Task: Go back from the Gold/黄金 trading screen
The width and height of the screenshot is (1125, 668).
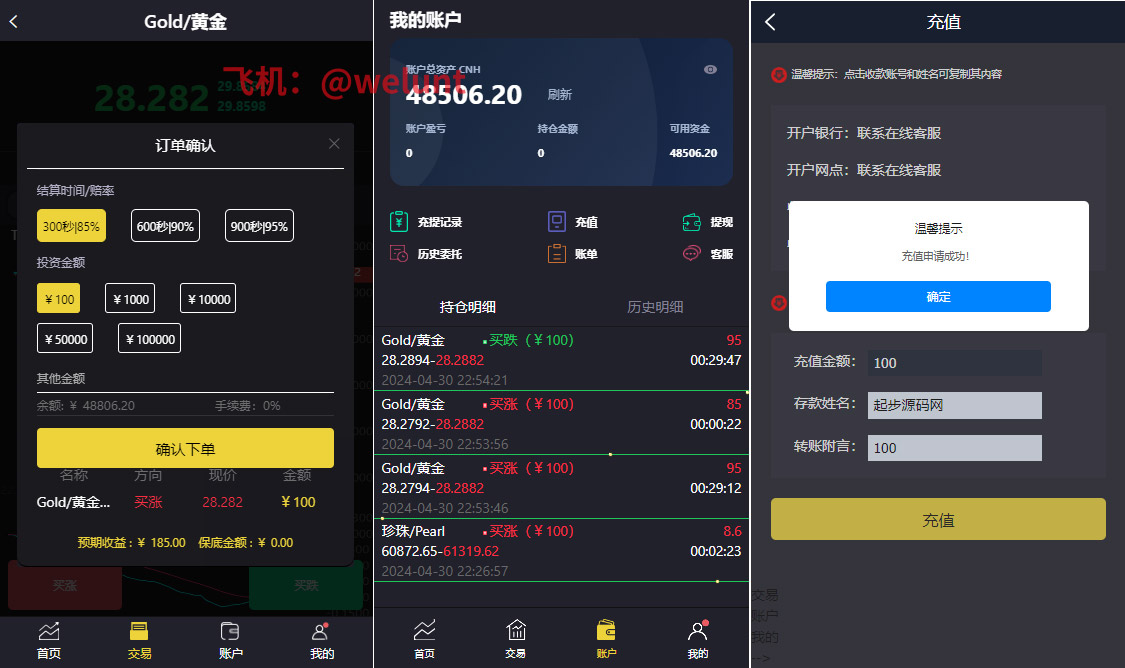Action: (14, 22)
